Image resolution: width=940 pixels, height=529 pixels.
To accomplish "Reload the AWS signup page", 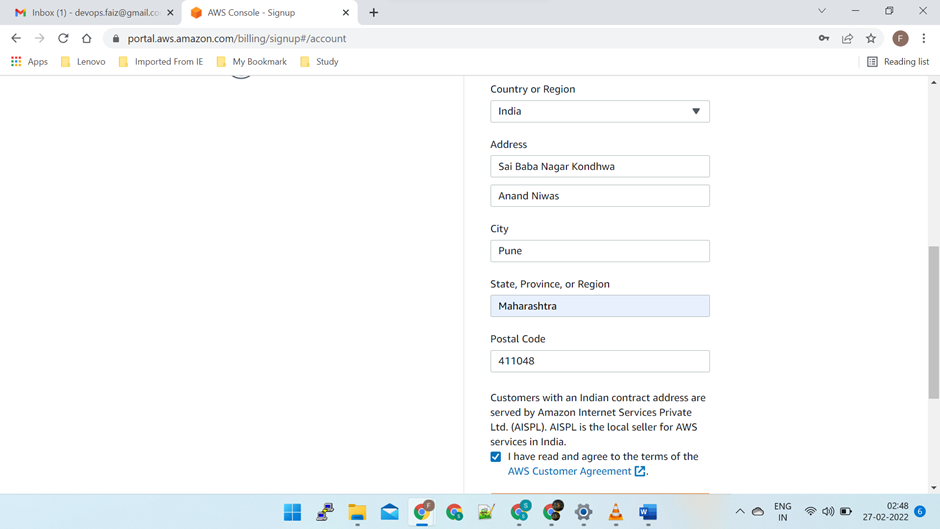I will click(x=63, y=38).
